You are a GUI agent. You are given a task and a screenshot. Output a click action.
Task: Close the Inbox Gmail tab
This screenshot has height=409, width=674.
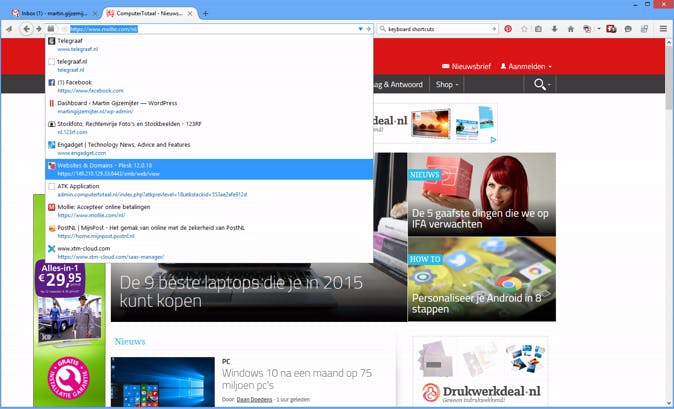[x=95, y=13]
